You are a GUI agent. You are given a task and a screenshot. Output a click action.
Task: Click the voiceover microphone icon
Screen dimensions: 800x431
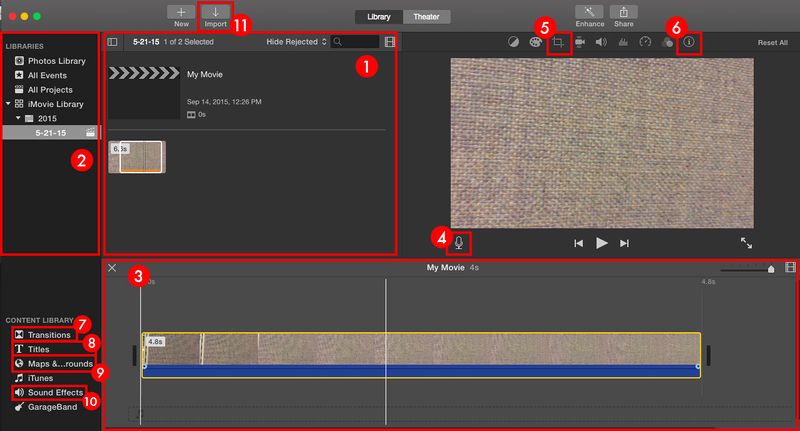459,242
